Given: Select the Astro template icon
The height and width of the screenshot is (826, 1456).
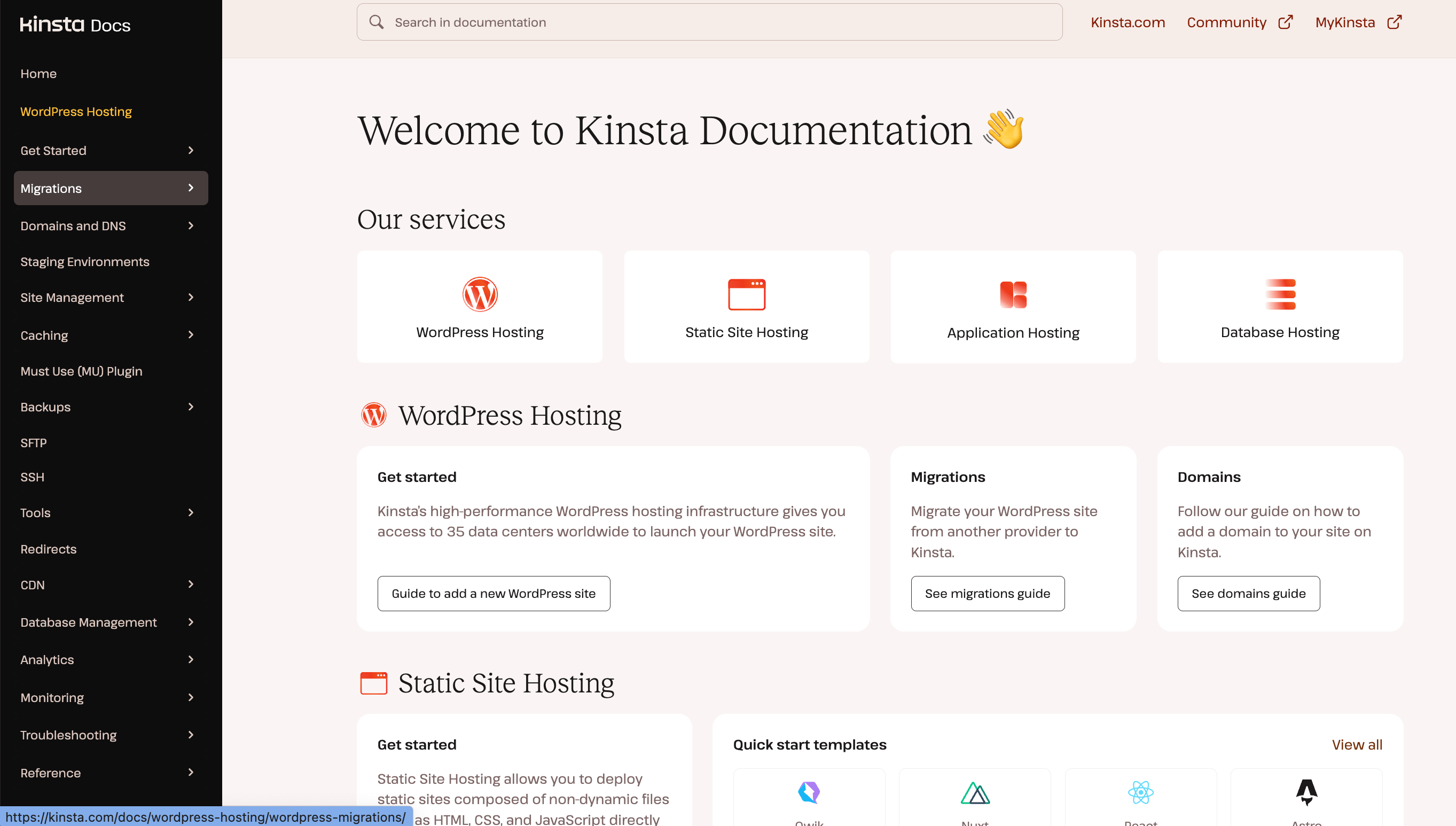Looking at the screenshot, I should (x=1307, y=792).
